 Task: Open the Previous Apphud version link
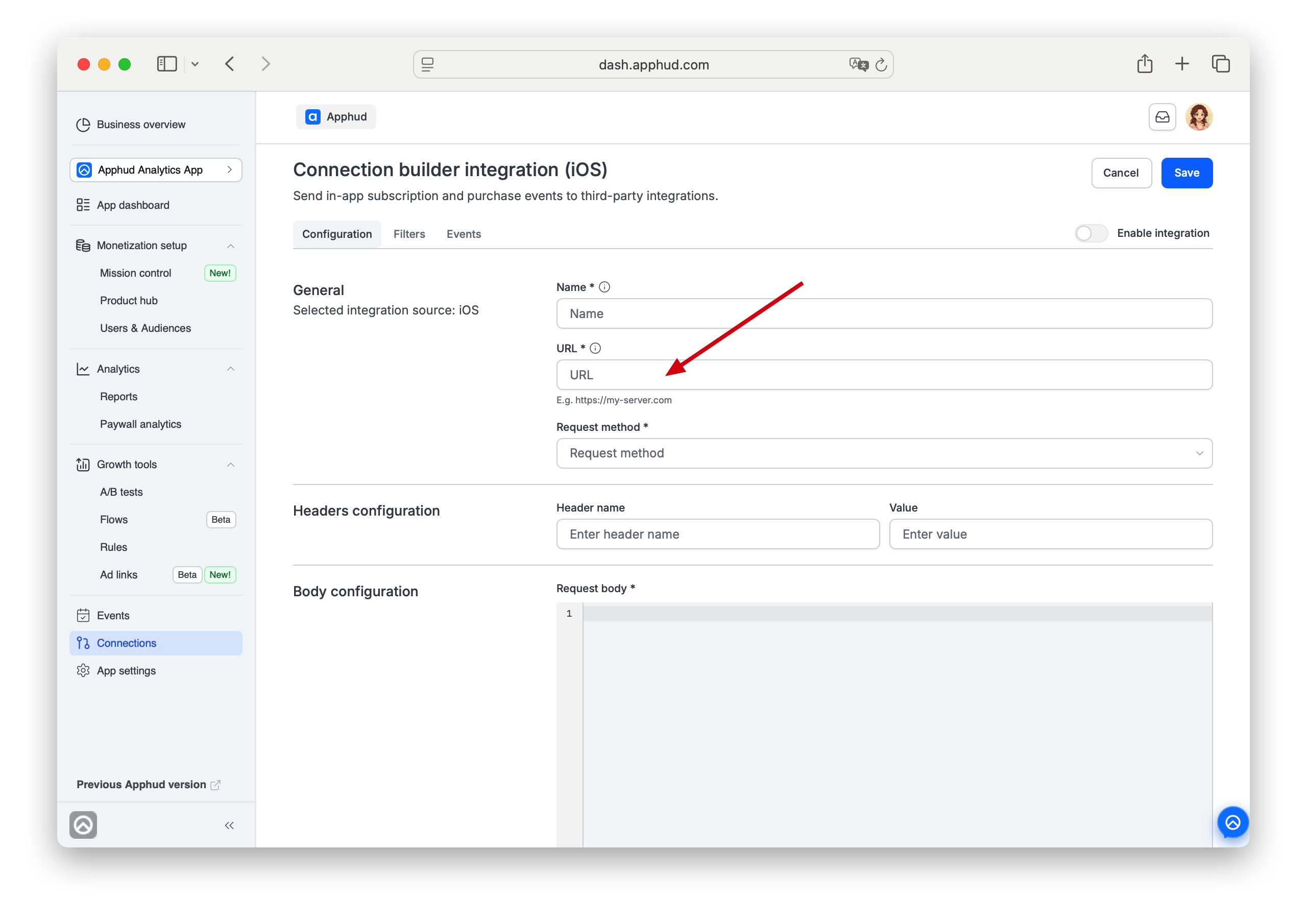pos(148,785)
